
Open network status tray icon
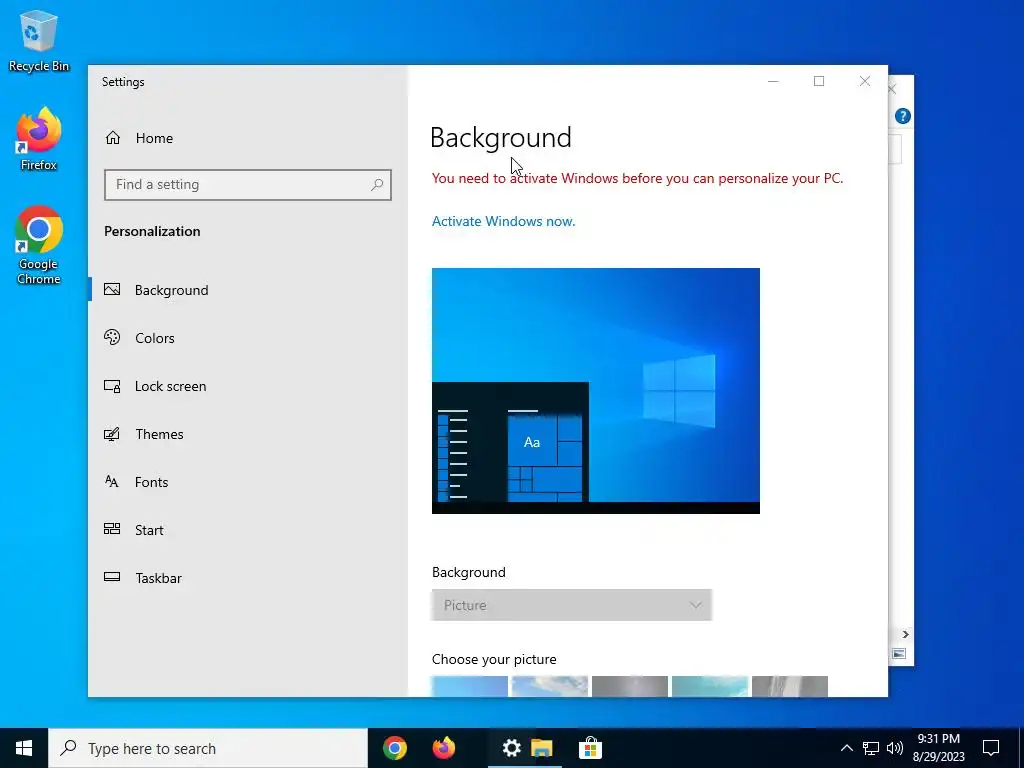(x=871, y=748)
